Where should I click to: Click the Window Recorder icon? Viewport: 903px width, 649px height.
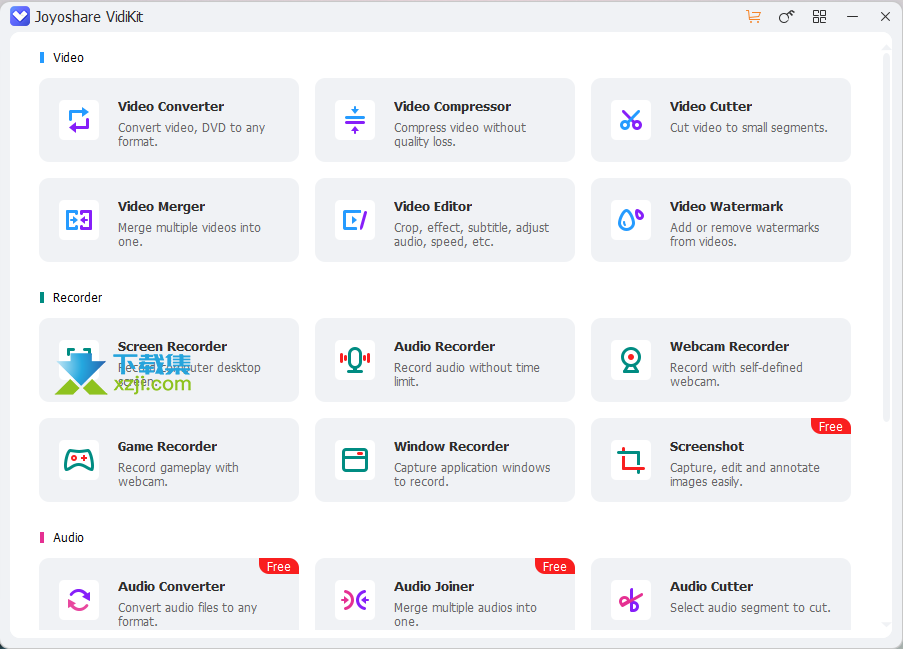(x=355, y=460)
